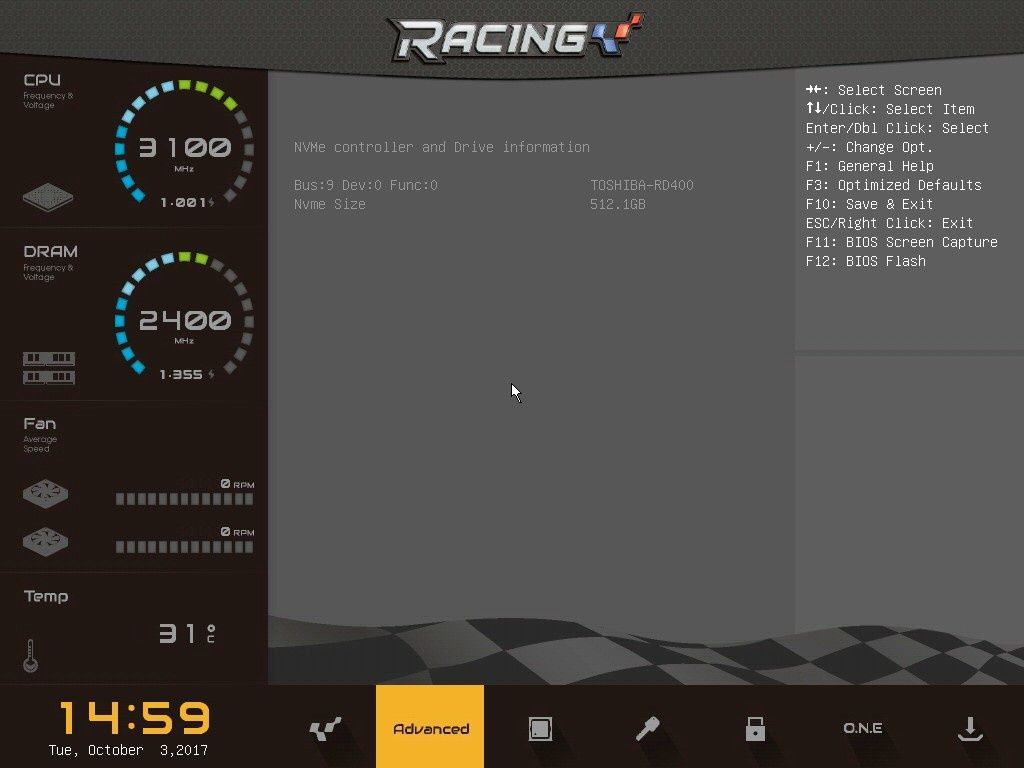Viewport: 1024px width, 768px height.
Task: Select the Nvme Size row label
Action: click(x=330, y=204)
